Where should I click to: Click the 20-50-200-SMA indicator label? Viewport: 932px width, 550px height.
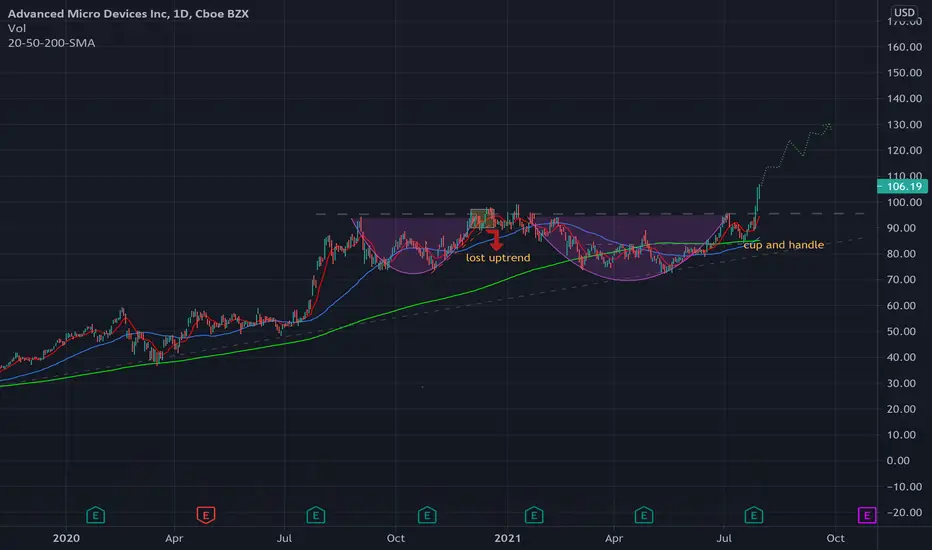click(51, 43)
